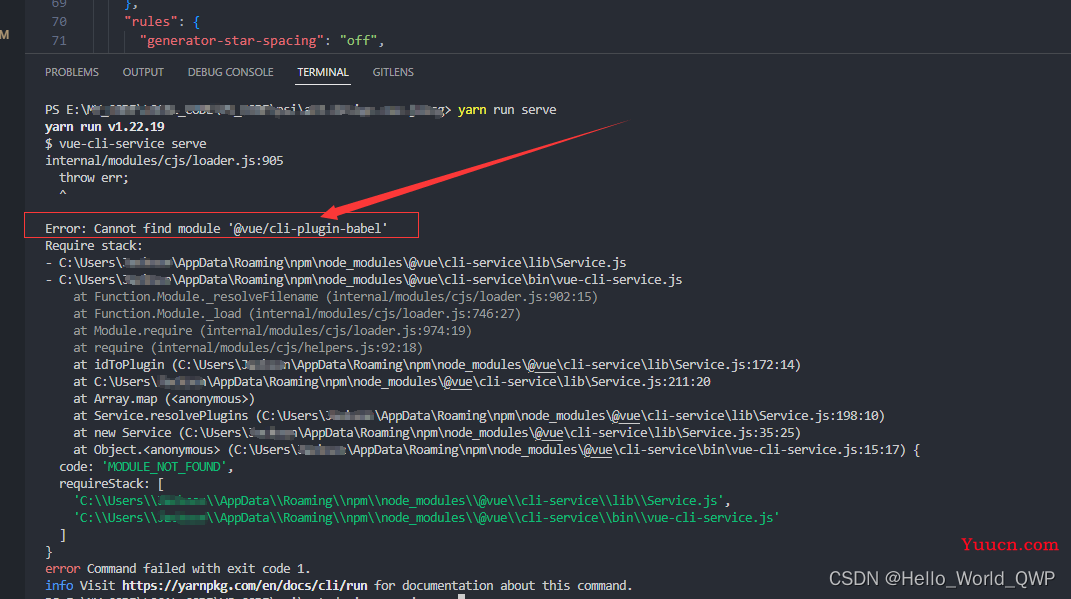
Task: Click the green vue-cli-service.js requireStack entry
Action: (427, 518)
